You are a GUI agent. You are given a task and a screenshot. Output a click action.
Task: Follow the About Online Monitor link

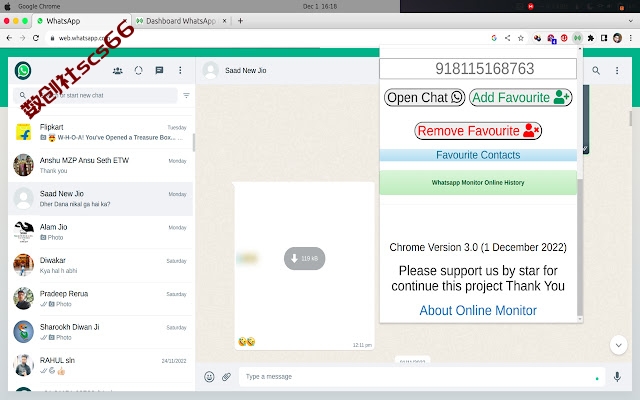pyautogui.click(x=478, y=311)
